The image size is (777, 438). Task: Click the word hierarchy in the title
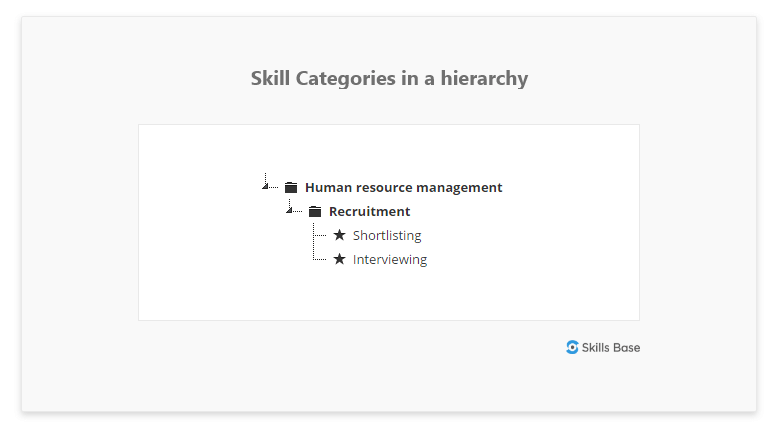(484, 78)
